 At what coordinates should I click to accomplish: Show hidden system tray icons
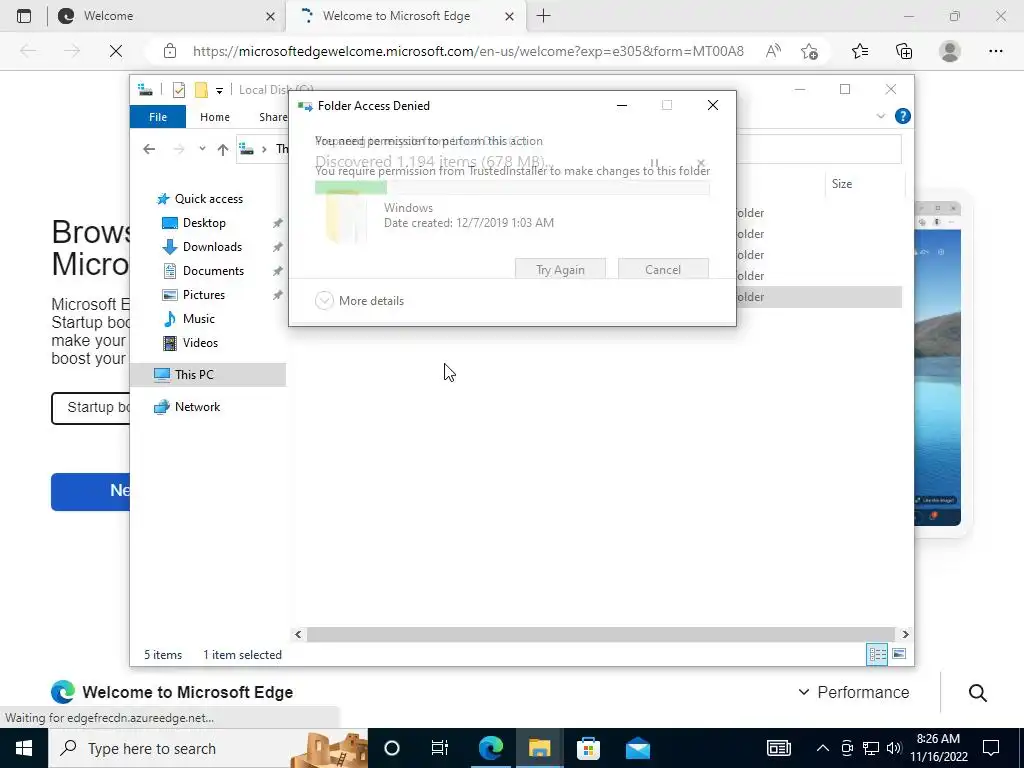click(x=823, y=748)
